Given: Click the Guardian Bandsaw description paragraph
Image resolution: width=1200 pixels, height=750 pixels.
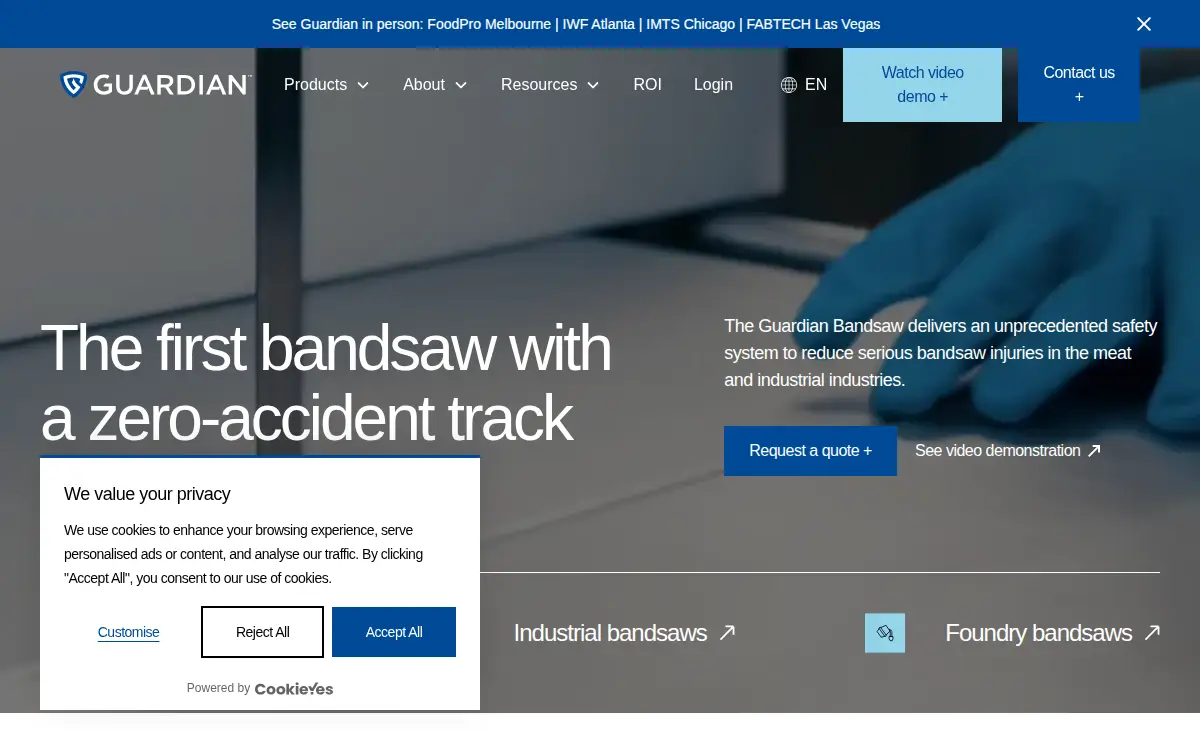Looking at the screenshot, I should pos(941,353).
